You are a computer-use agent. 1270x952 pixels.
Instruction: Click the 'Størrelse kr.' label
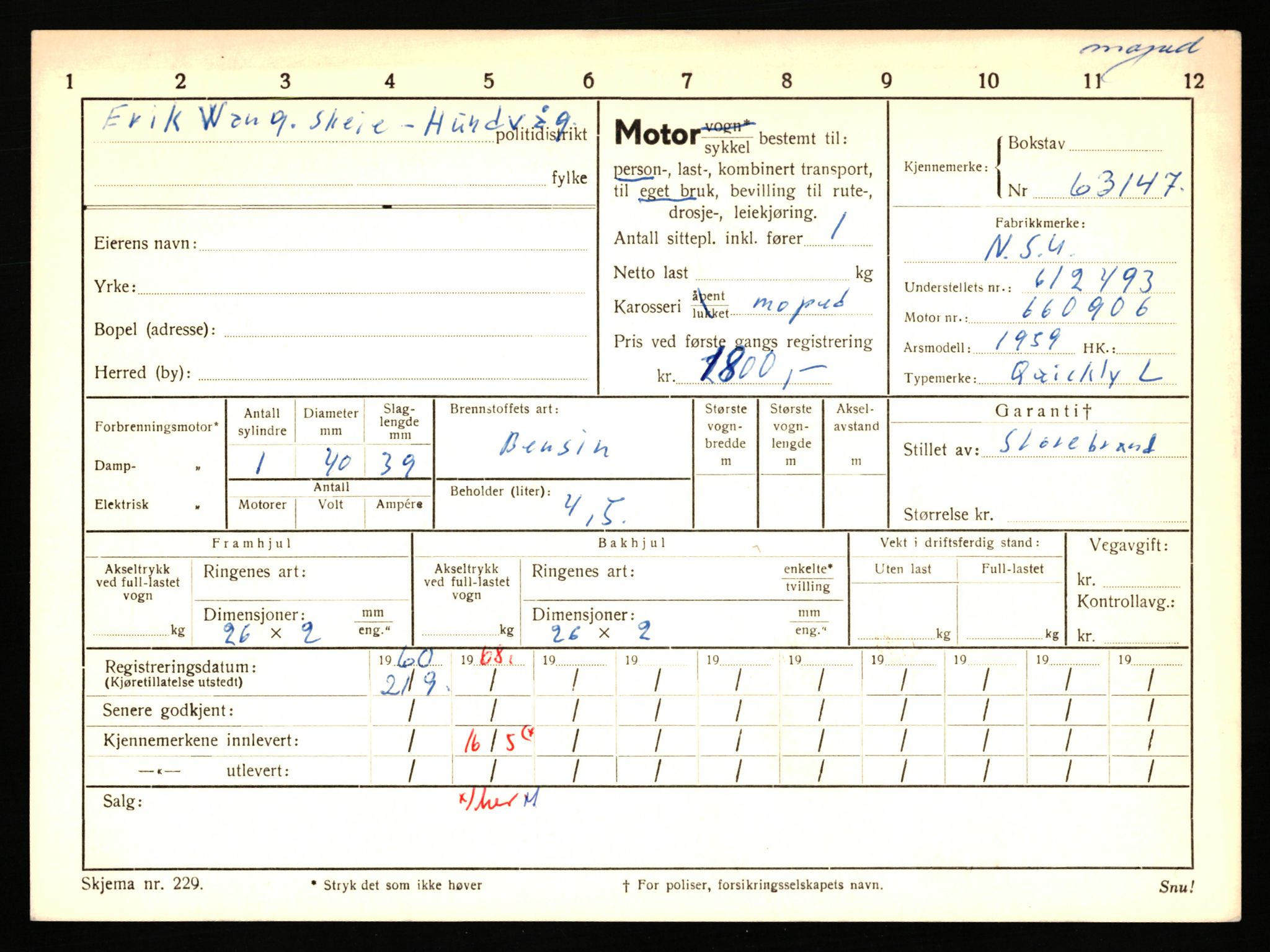(x=948, y=514)
